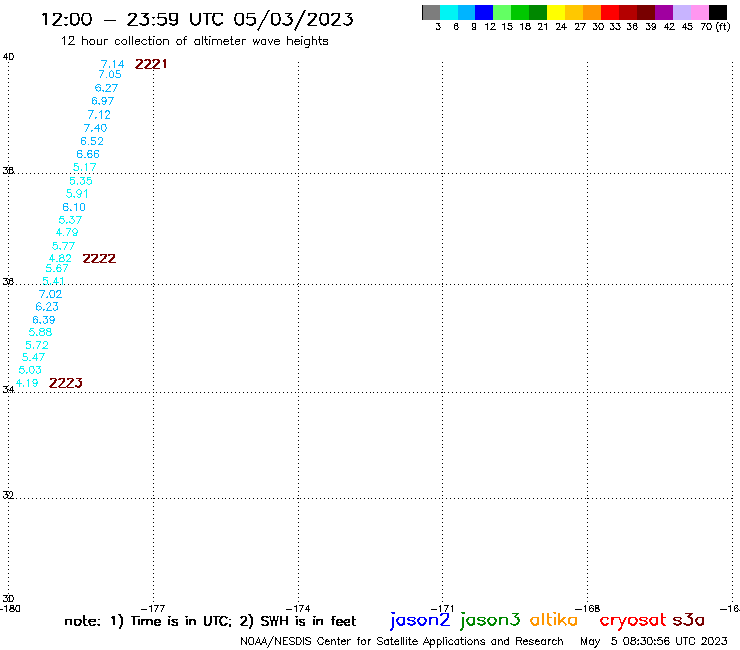Viewport: 740px width, 650px height.
Task: Click the 2223 time marker
Action: pos(66,383)
